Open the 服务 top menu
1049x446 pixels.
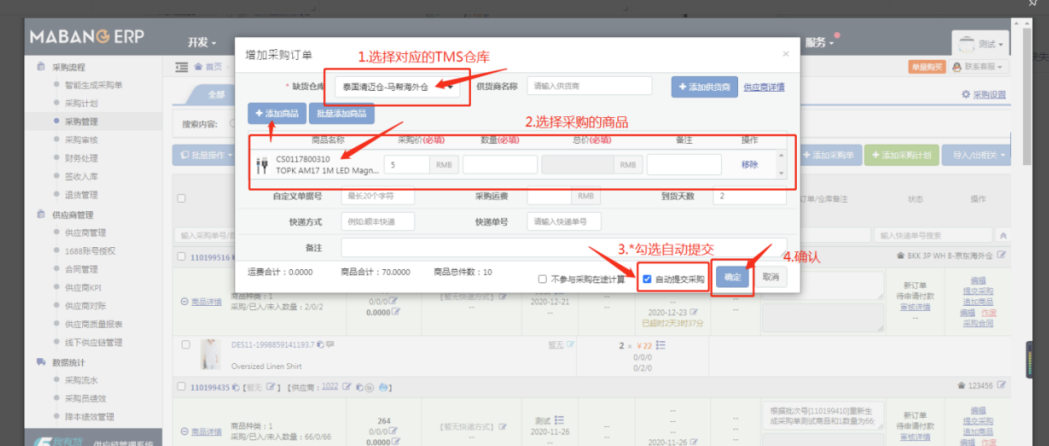click(819, 42)
